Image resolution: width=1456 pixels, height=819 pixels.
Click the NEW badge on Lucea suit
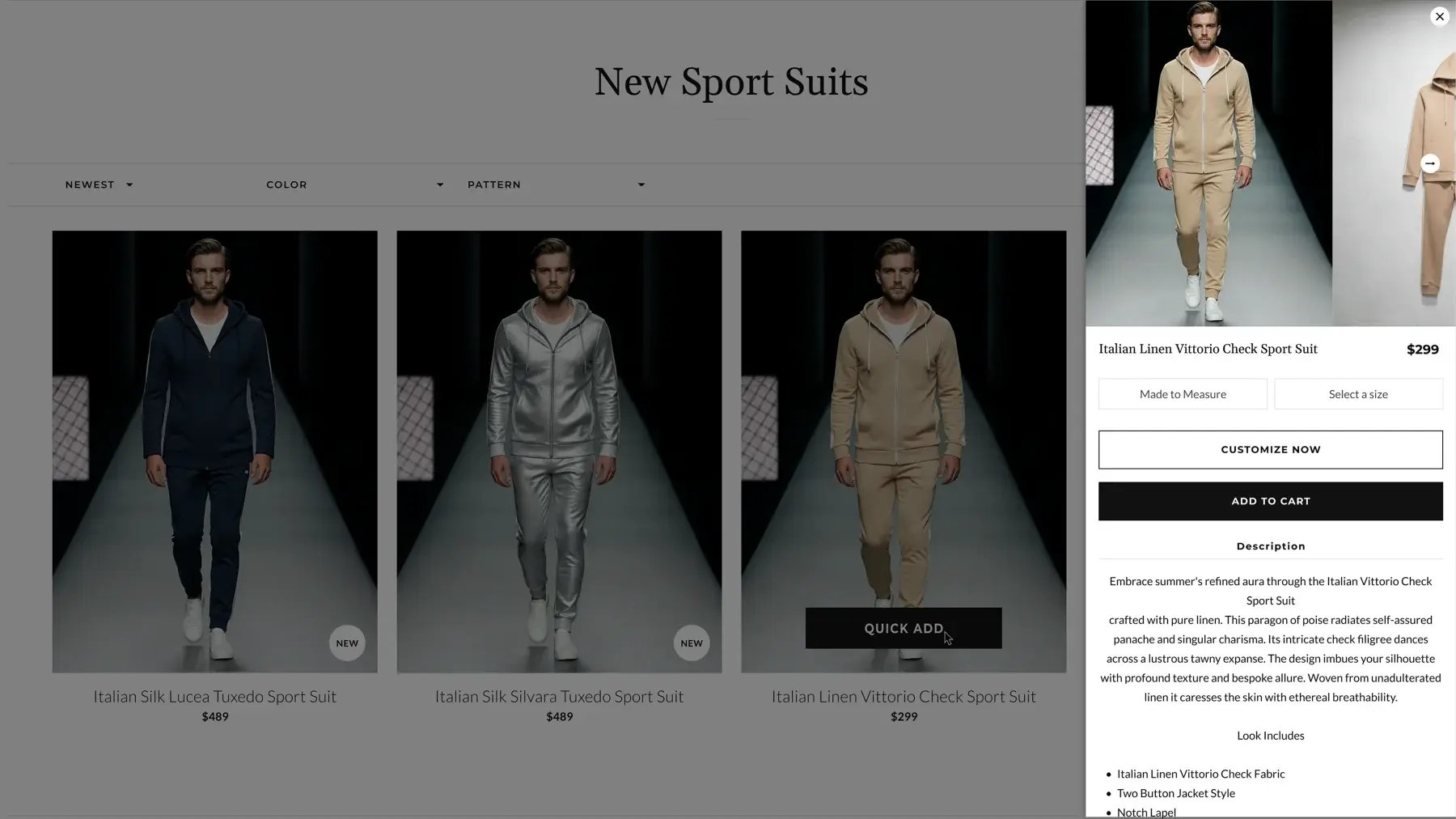[x=347, y=643]
